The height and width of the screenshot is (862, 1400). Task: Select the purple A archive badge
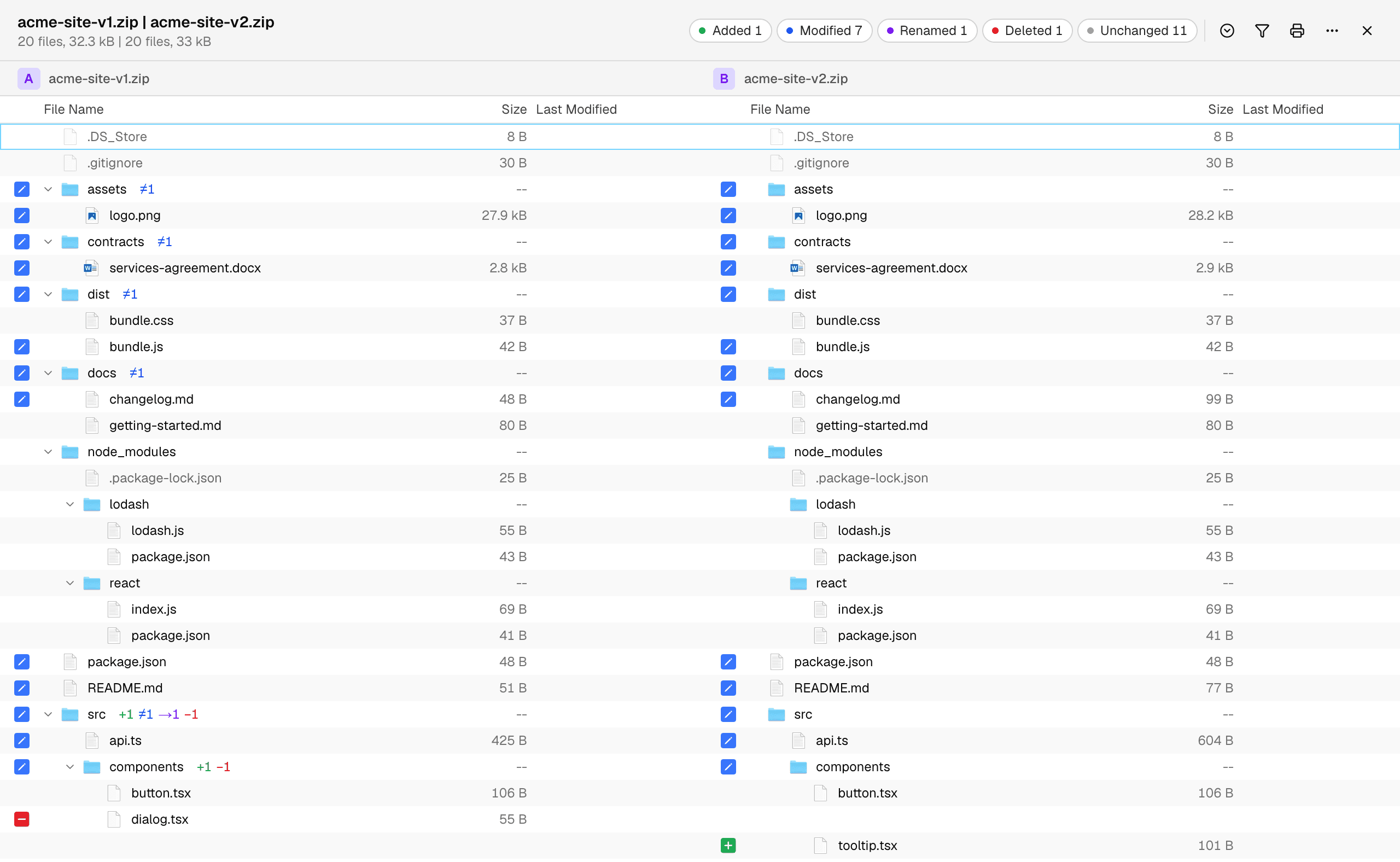coord(28,79)
